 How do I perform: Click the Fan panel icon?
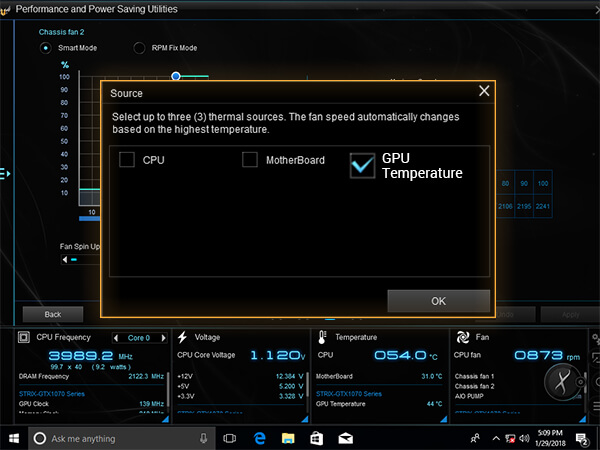click(x=462, y=338)
